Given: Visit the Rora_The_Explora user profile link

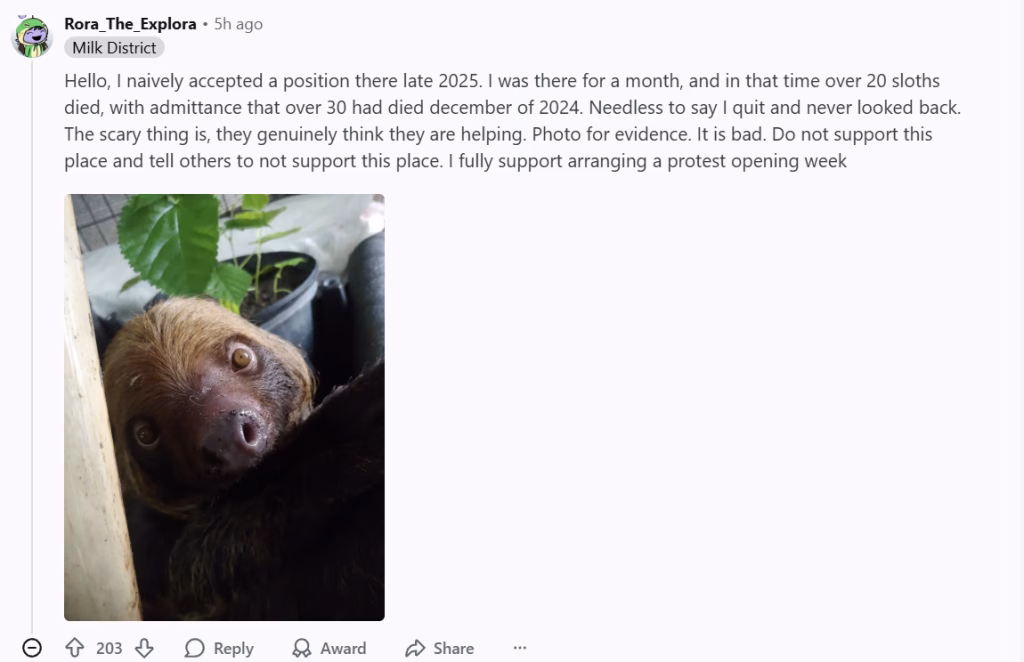Looking at the screenshot, I should (x=130, y=24).
